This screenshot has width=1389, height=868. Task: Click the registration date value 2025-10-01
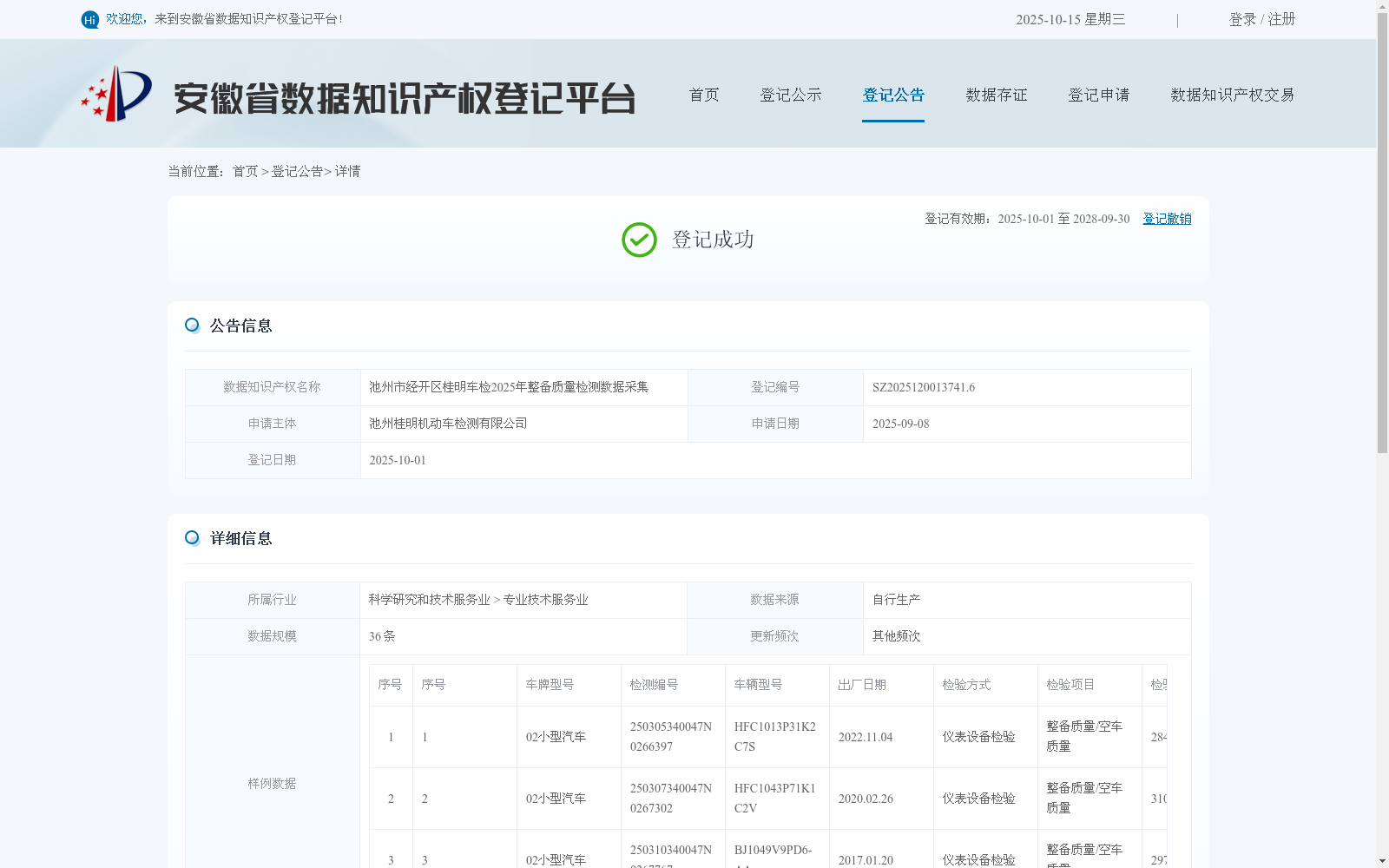[x=398, y=461]
